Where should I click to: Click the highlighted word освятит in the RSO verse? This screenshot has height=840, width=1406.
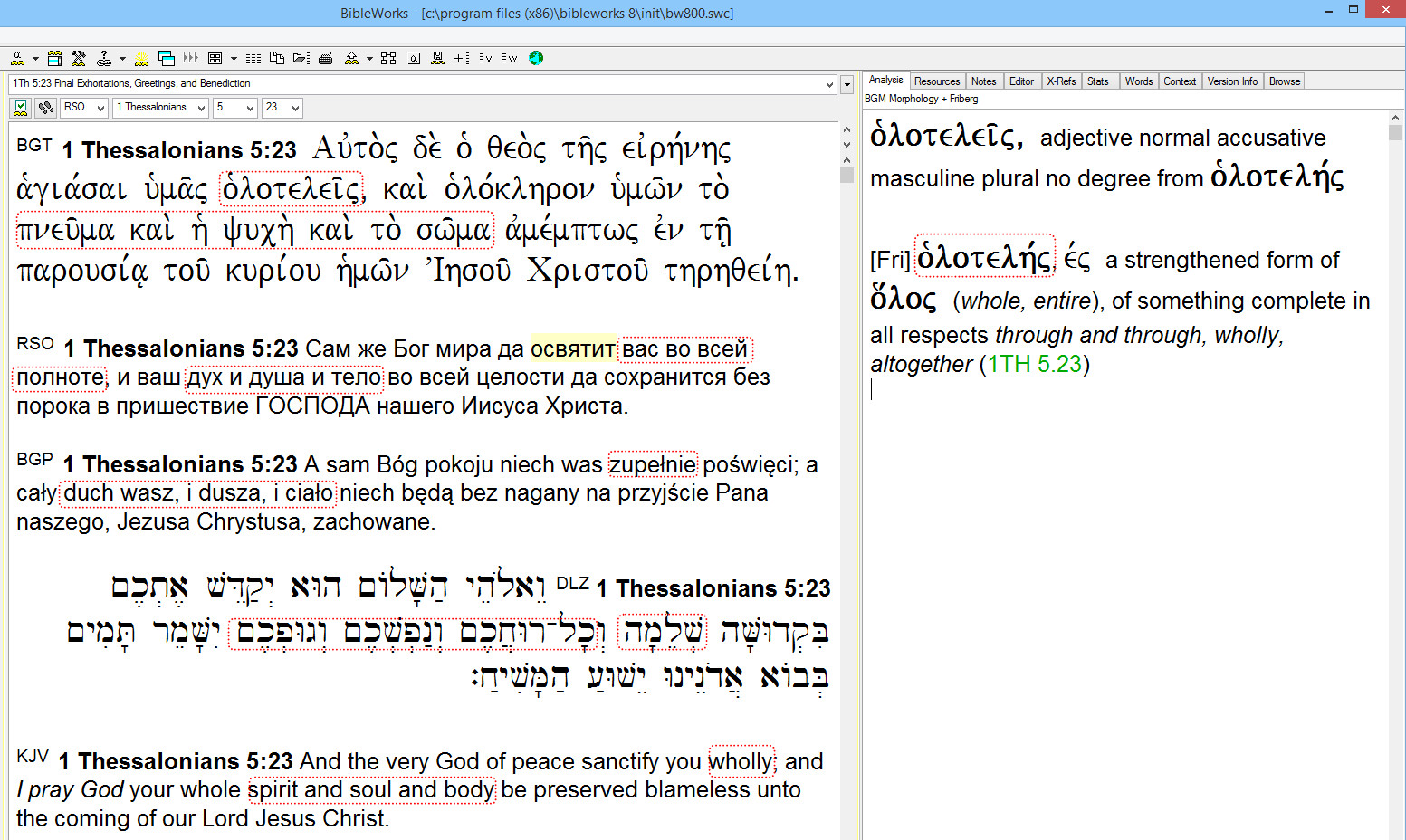pos(572,349)
